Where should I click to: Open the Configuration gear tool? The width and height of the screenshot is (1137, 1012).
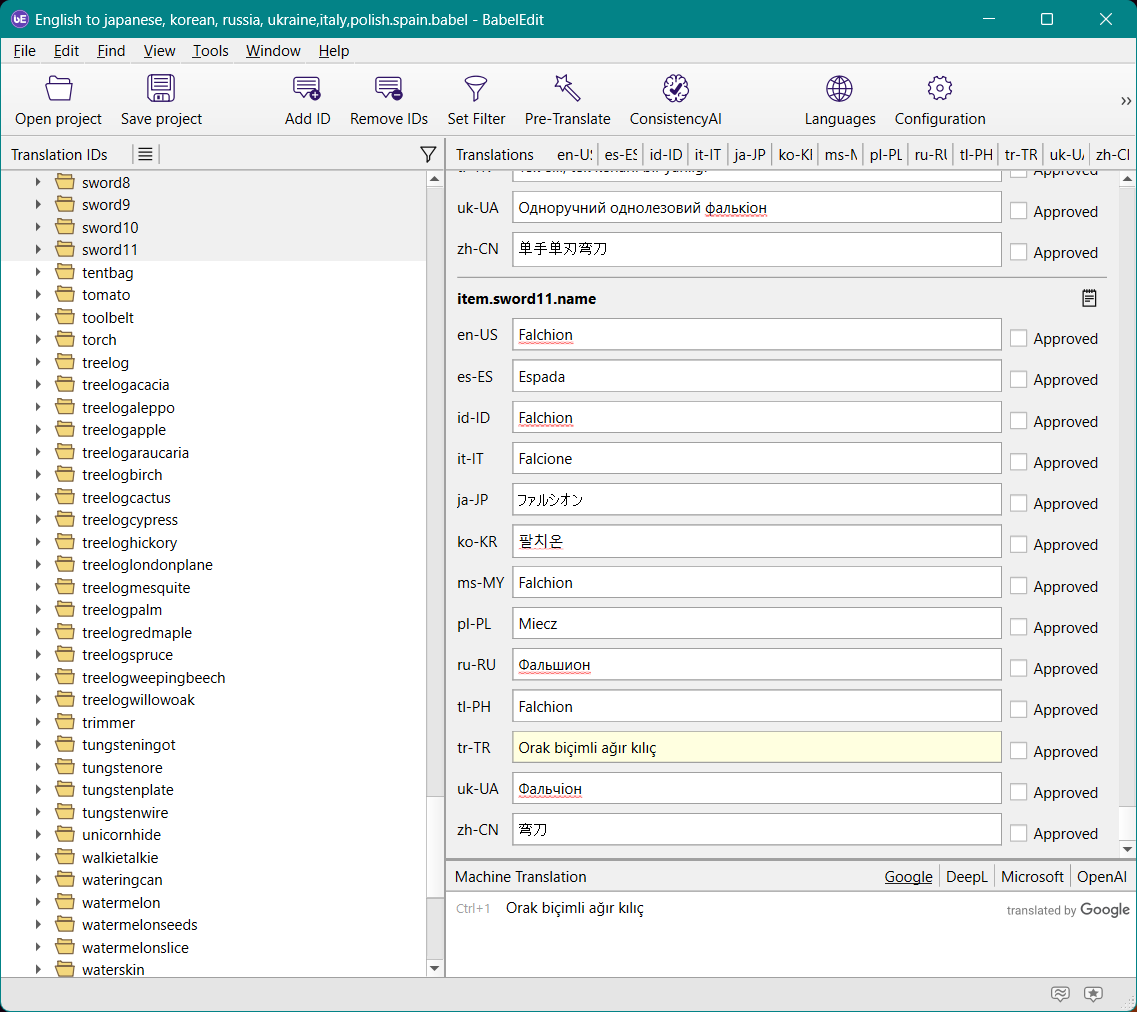(x=939, y=89)
